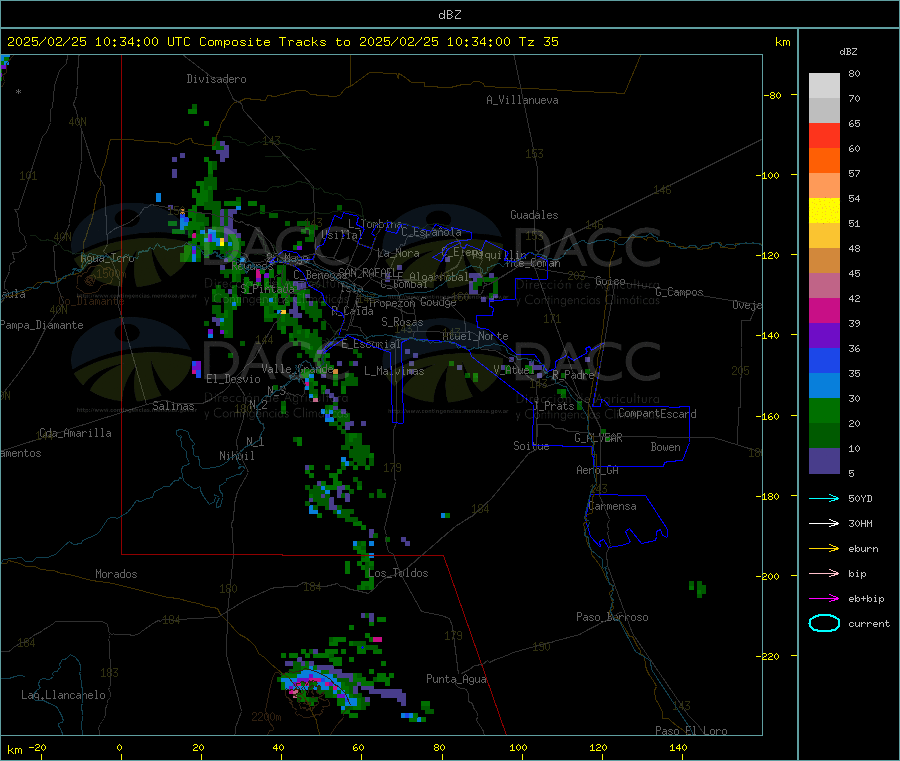Screen dimensions: 900x761
Task: Click the pink bip arrow in legend
Action: pyautogui.click(x=824, y=573)
